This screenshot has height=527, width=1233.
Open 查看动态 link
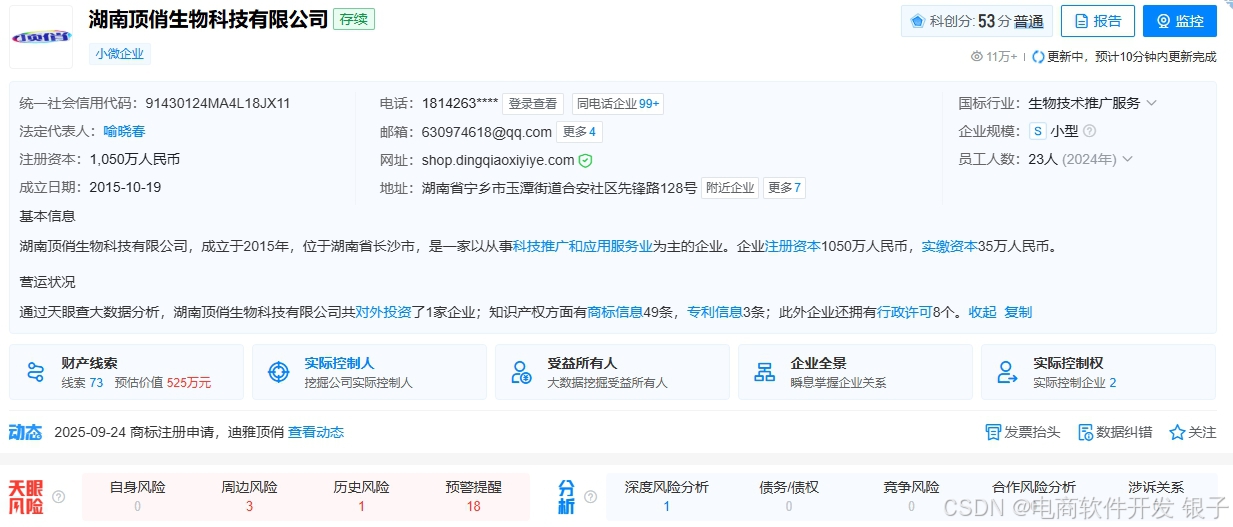coord(316,432)
